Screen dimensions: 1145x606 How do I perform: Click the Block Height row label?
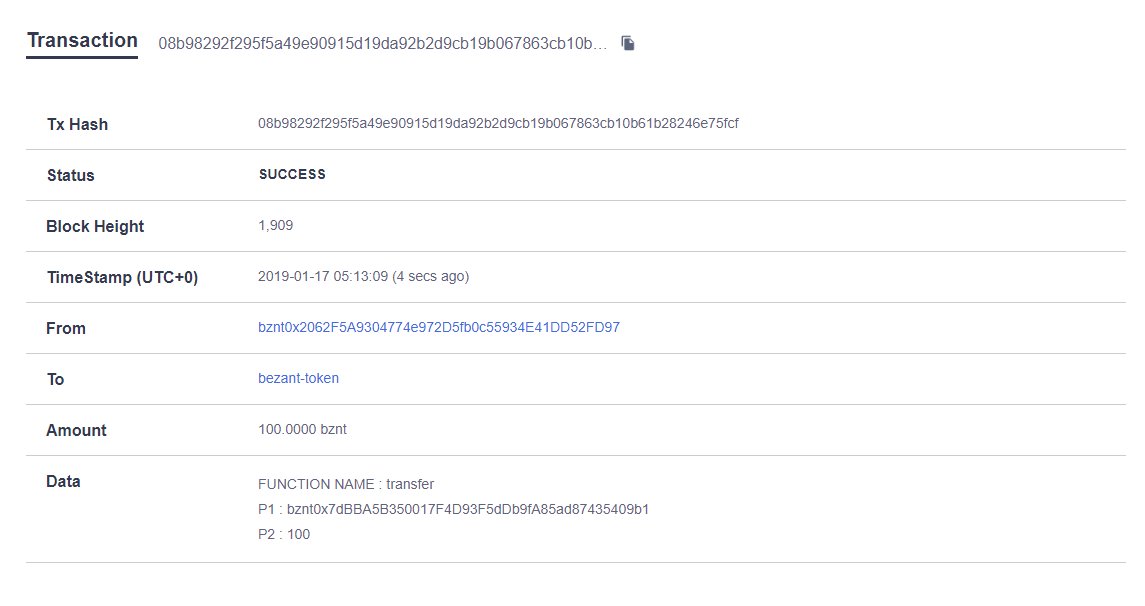pyautogui.click(x=95, y=226)
